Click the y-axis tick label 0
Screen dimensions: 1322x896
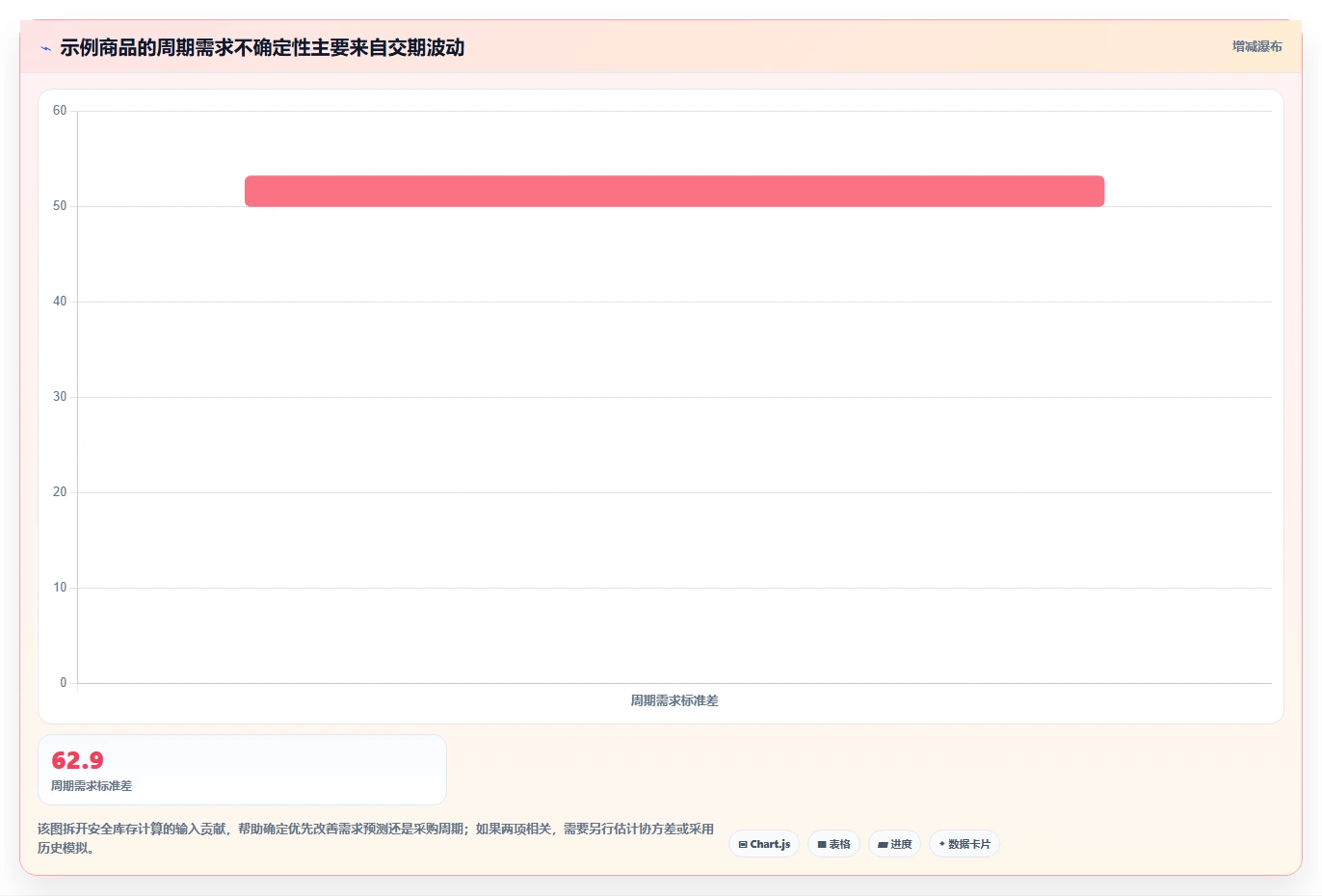click(x=64, y=683)
